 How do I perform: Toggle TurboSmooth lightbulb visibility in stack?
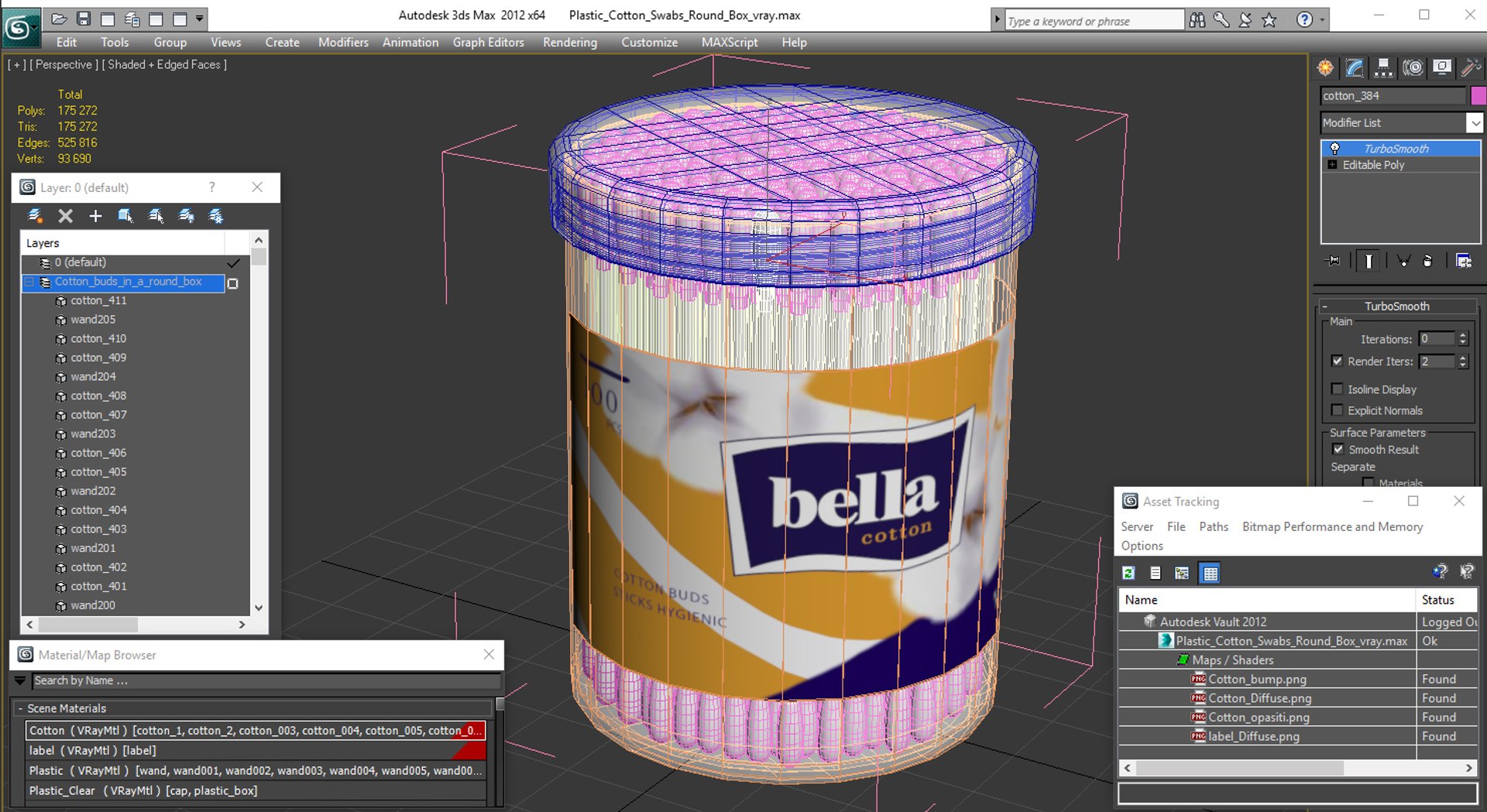(x=1334, y=149)
